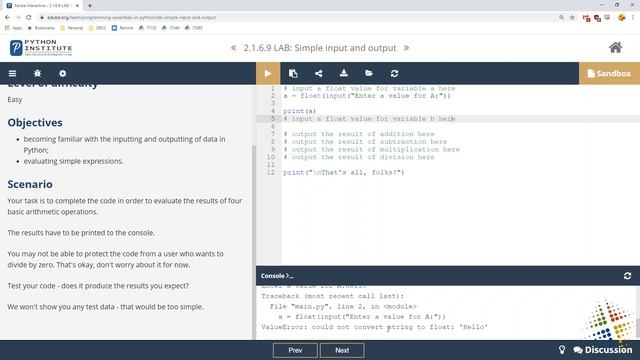Open the Apps bookmark shortcut
Screen dimensions: 640x360
13,28
